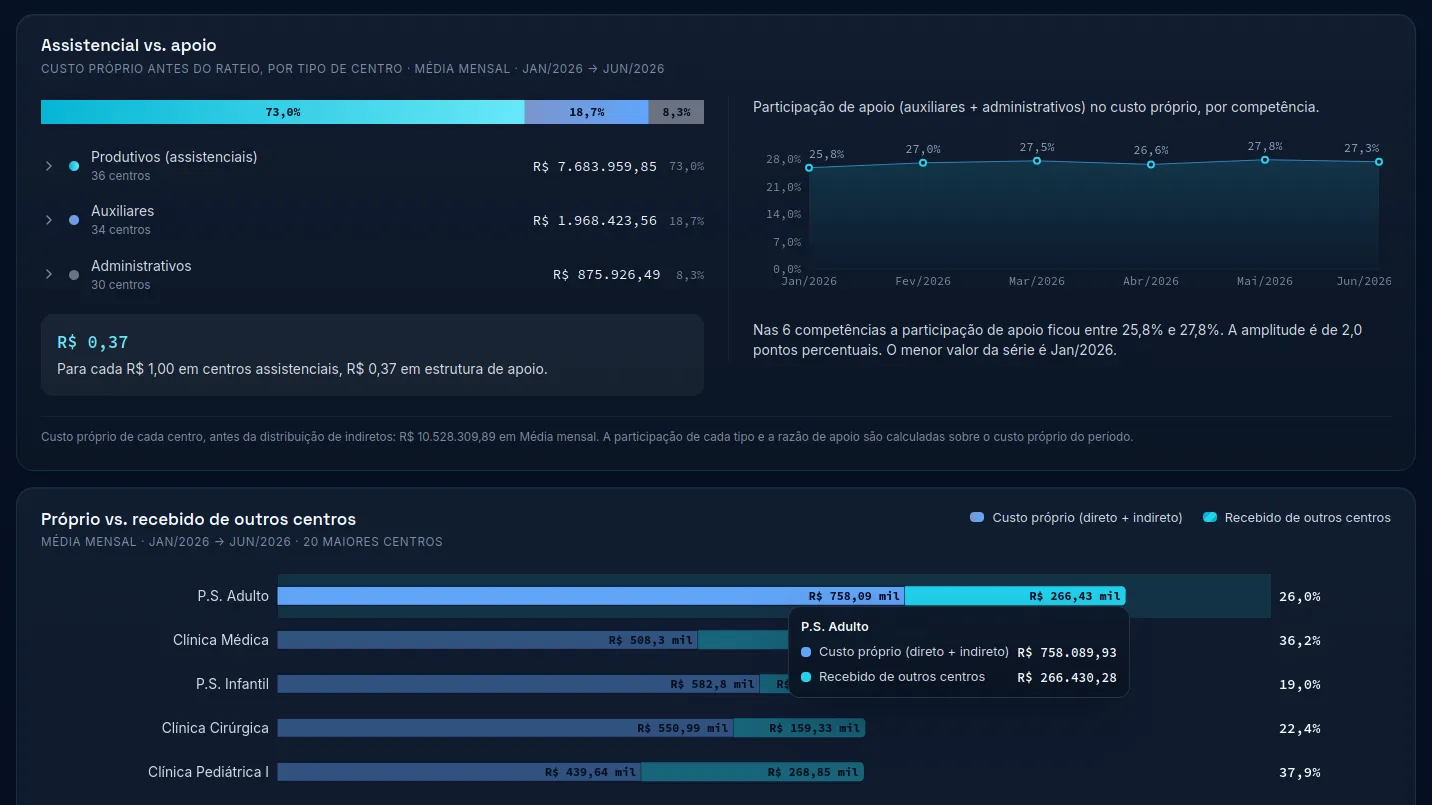Click the P.S. Infantil R$ 582,8 mil bar segment
1432x805 pixels.
[519, 684]
